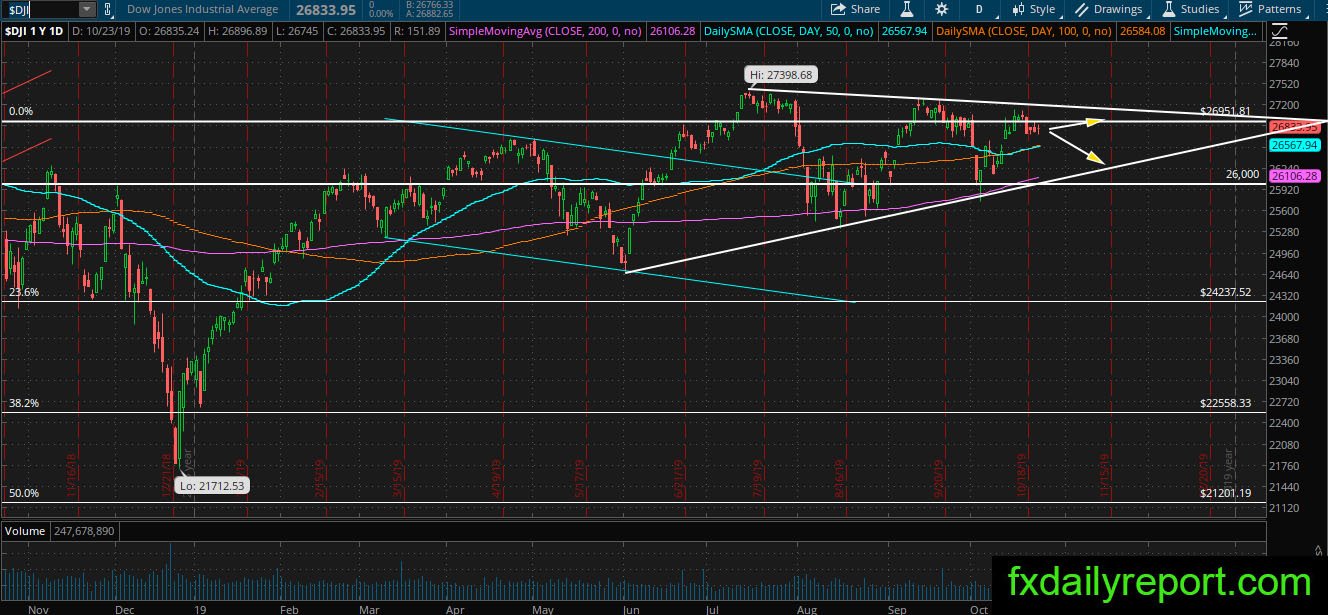The width and height of the screenshot is (1328, 615).
Task: Click the Volume 247,678,890 label
Action: (62, 529)
